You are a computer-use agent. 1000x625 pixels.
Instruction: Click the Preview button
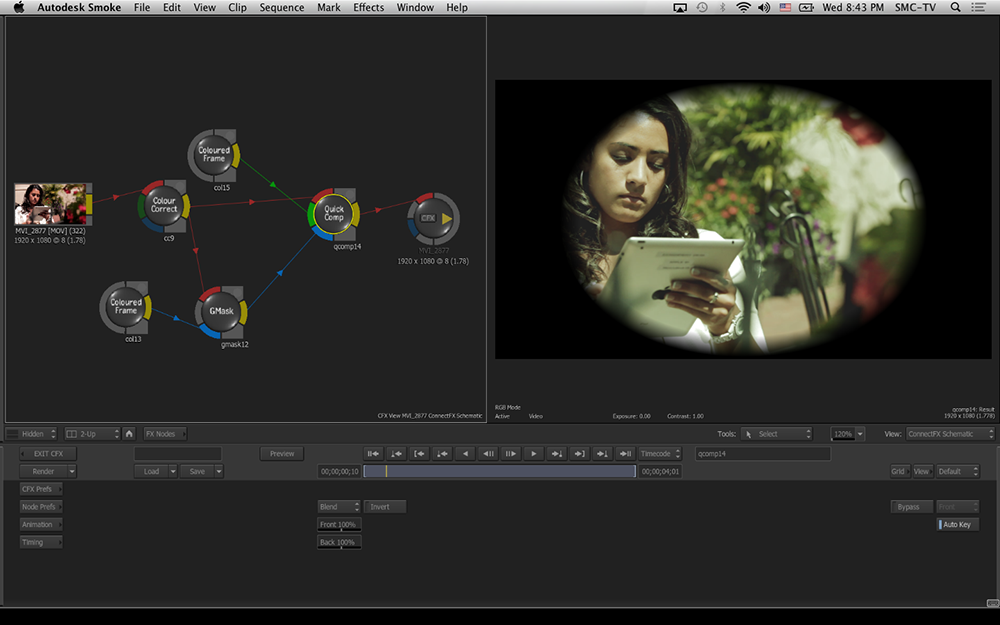point(282,454)
